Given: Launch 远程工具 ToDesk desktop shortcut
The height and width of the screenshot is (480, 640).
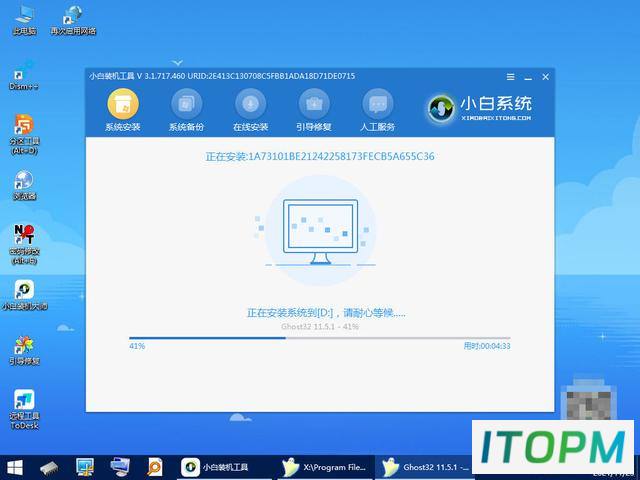Looking at the screenshot, I should point(24,409).
